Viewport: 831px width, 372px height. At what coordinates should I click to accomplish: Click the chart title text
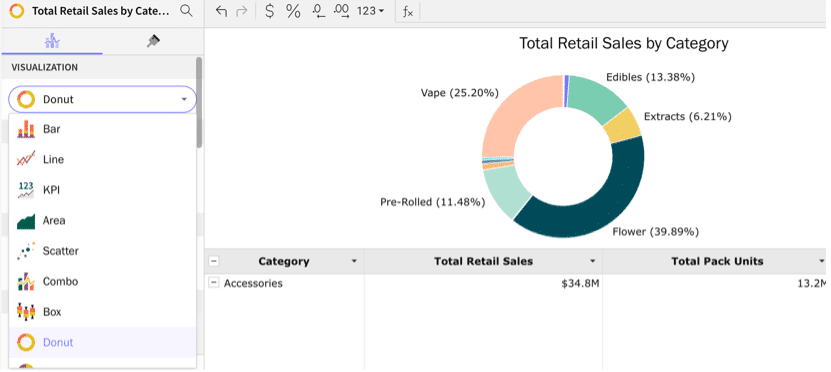pos(623,43)
